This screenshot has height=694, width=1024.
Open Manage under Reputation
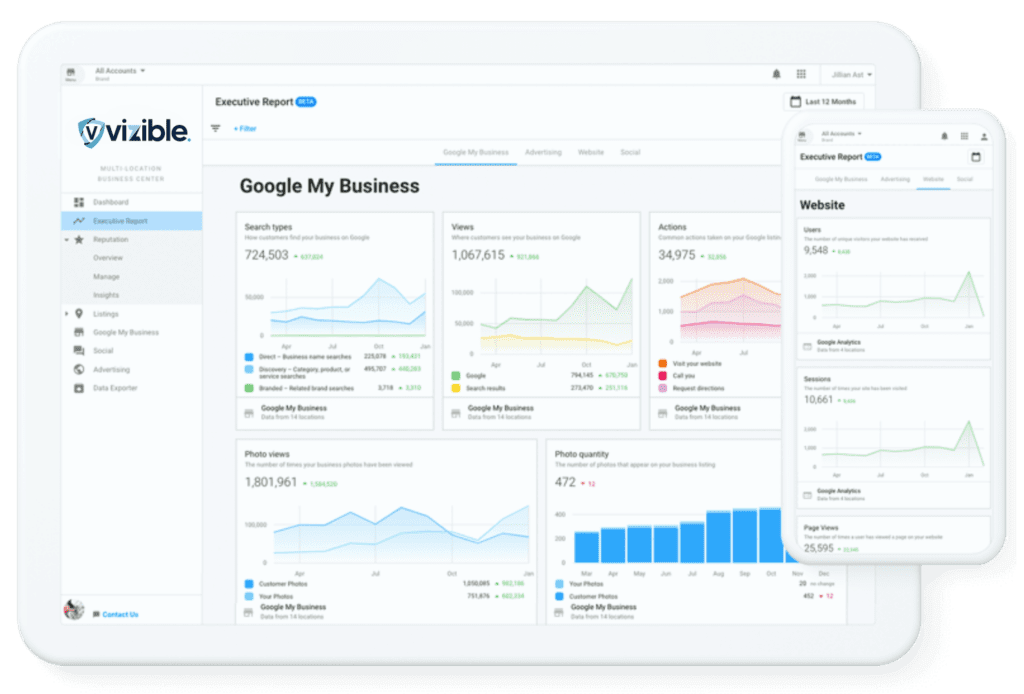pos(106,277)
